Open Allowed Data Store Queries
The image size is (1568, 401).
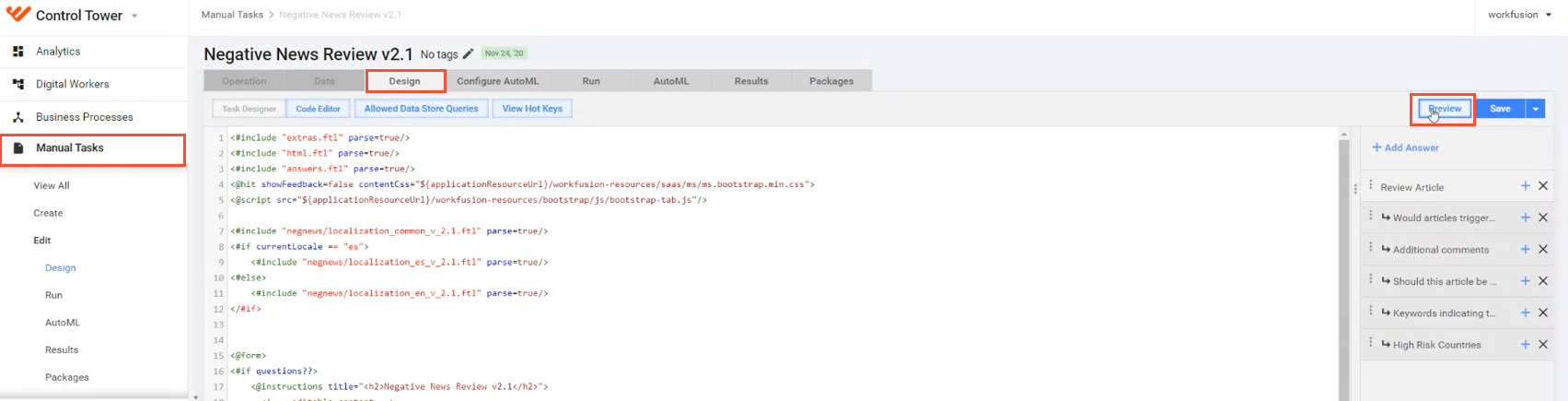422,109
